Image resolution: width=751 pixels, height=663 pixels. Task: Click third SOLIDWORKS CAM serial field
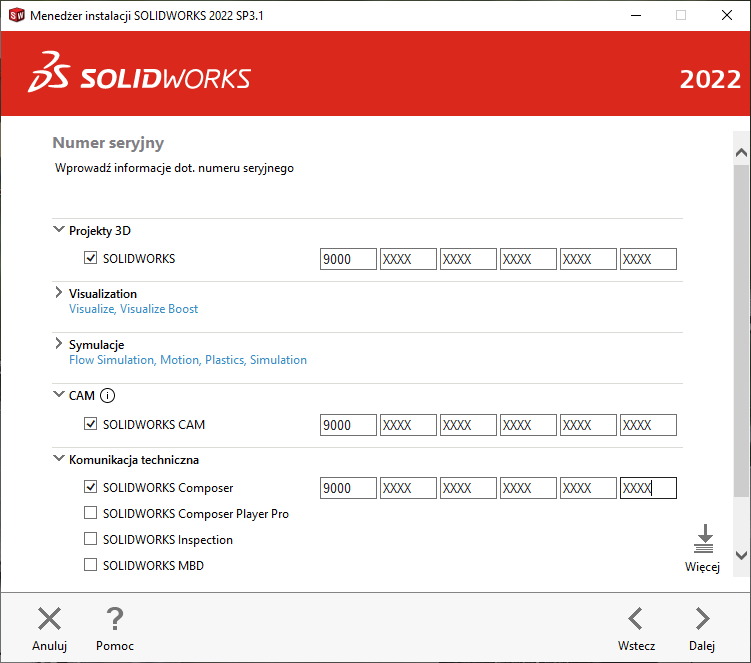click(468, 425)
